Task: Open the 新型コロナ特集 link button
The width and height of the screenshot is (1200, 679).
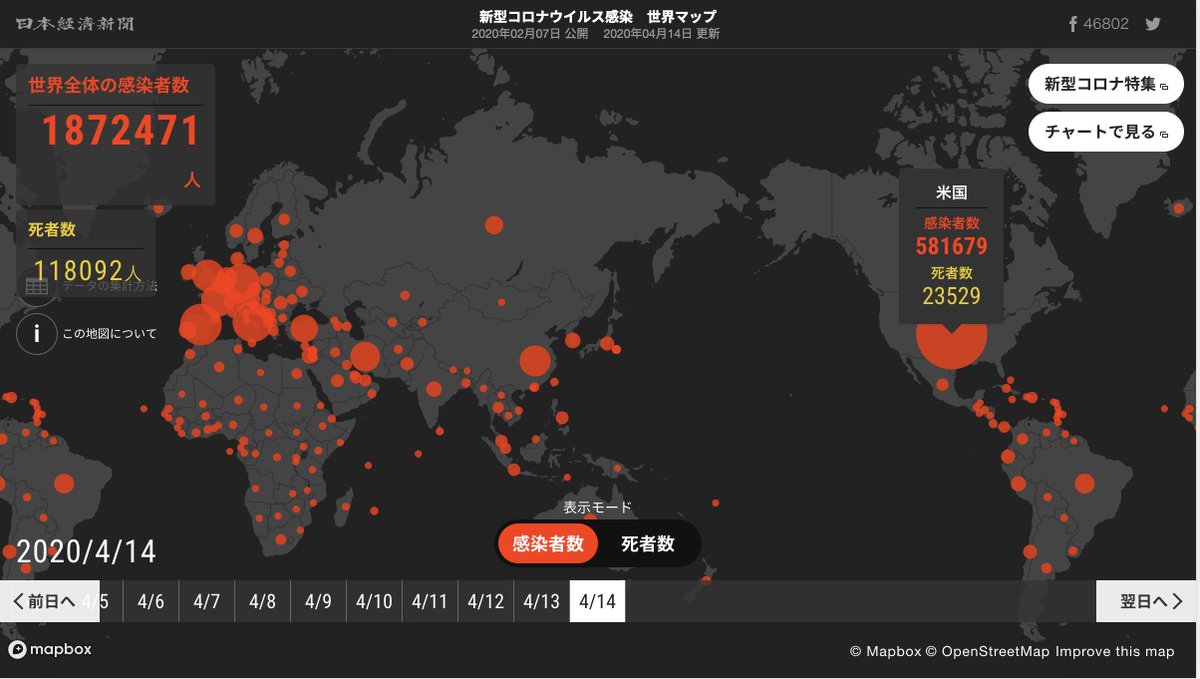Action: click(1106, 84)
